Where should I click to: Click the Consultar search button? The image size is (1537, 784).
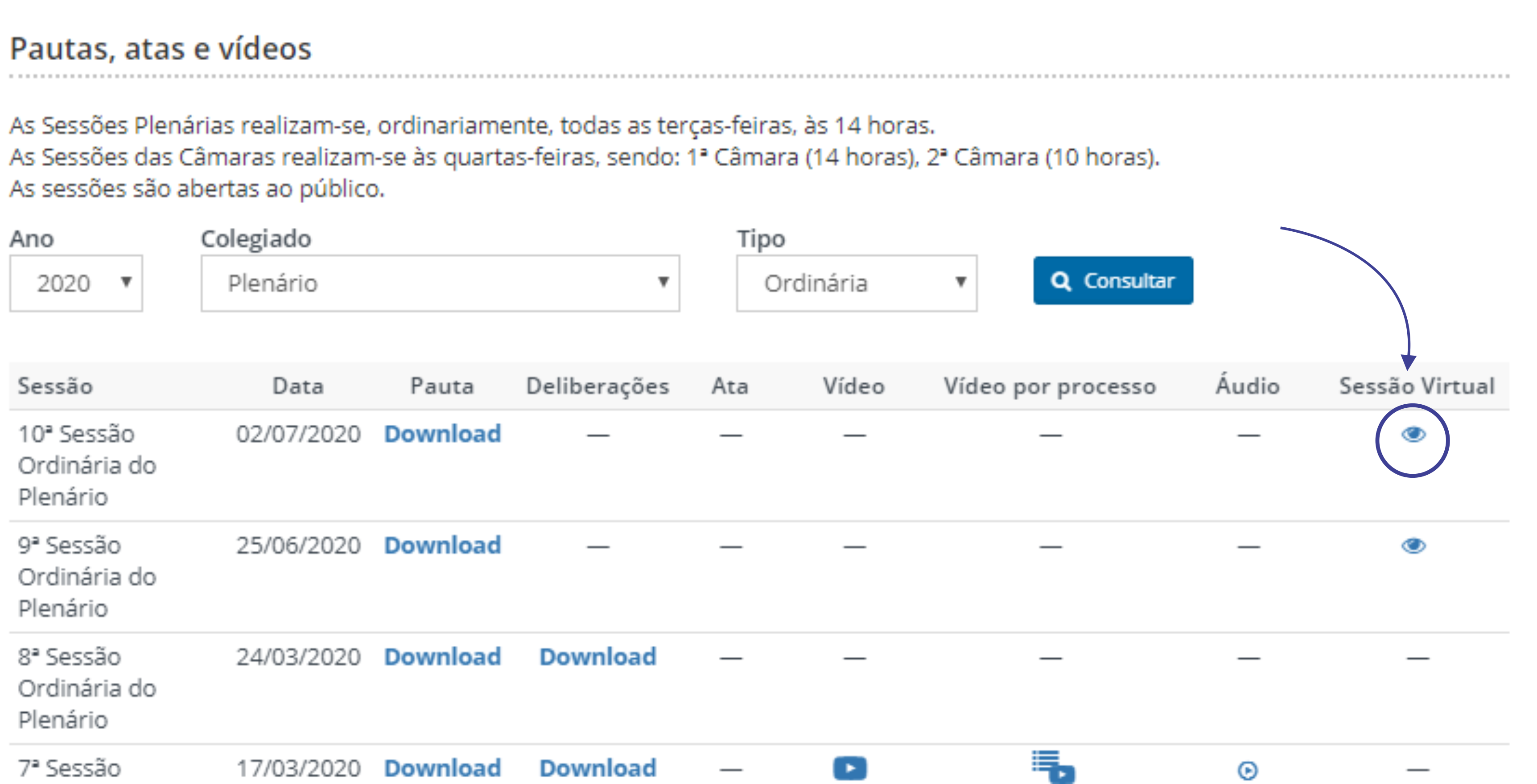(x=1113, y=281)
